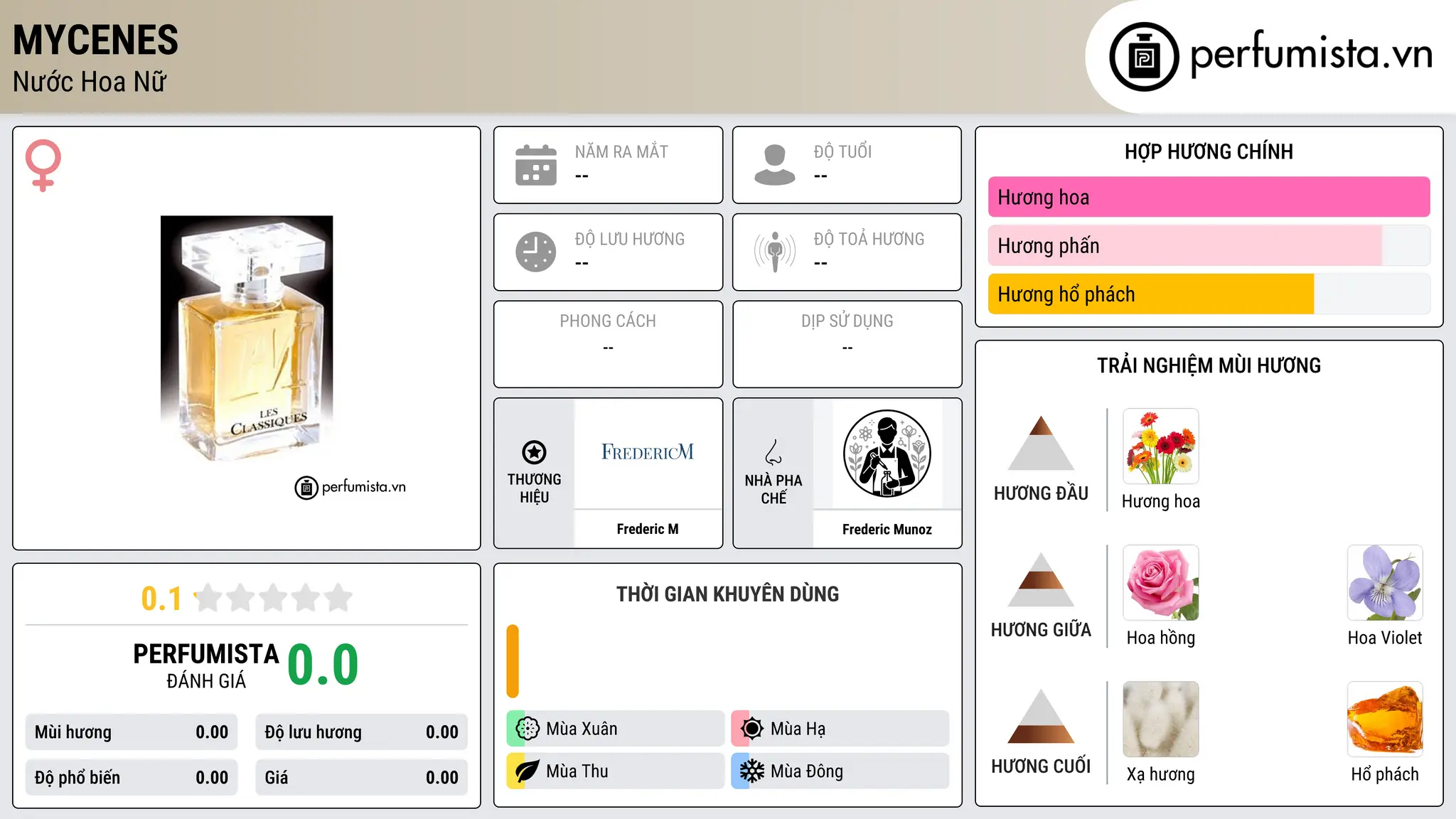The height and width of the screenshot is (819, 1456).
Task: Click the clock icon for Độ lưu hương
Action: coord(536,252)
